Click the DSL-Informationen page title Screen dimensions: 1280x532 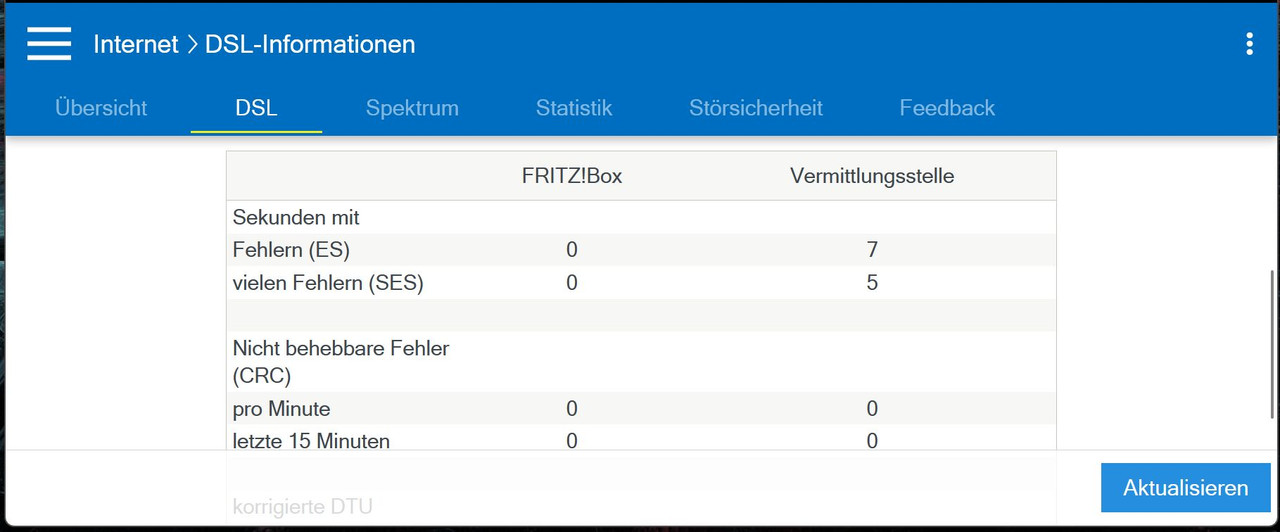(x=310, y=44)
